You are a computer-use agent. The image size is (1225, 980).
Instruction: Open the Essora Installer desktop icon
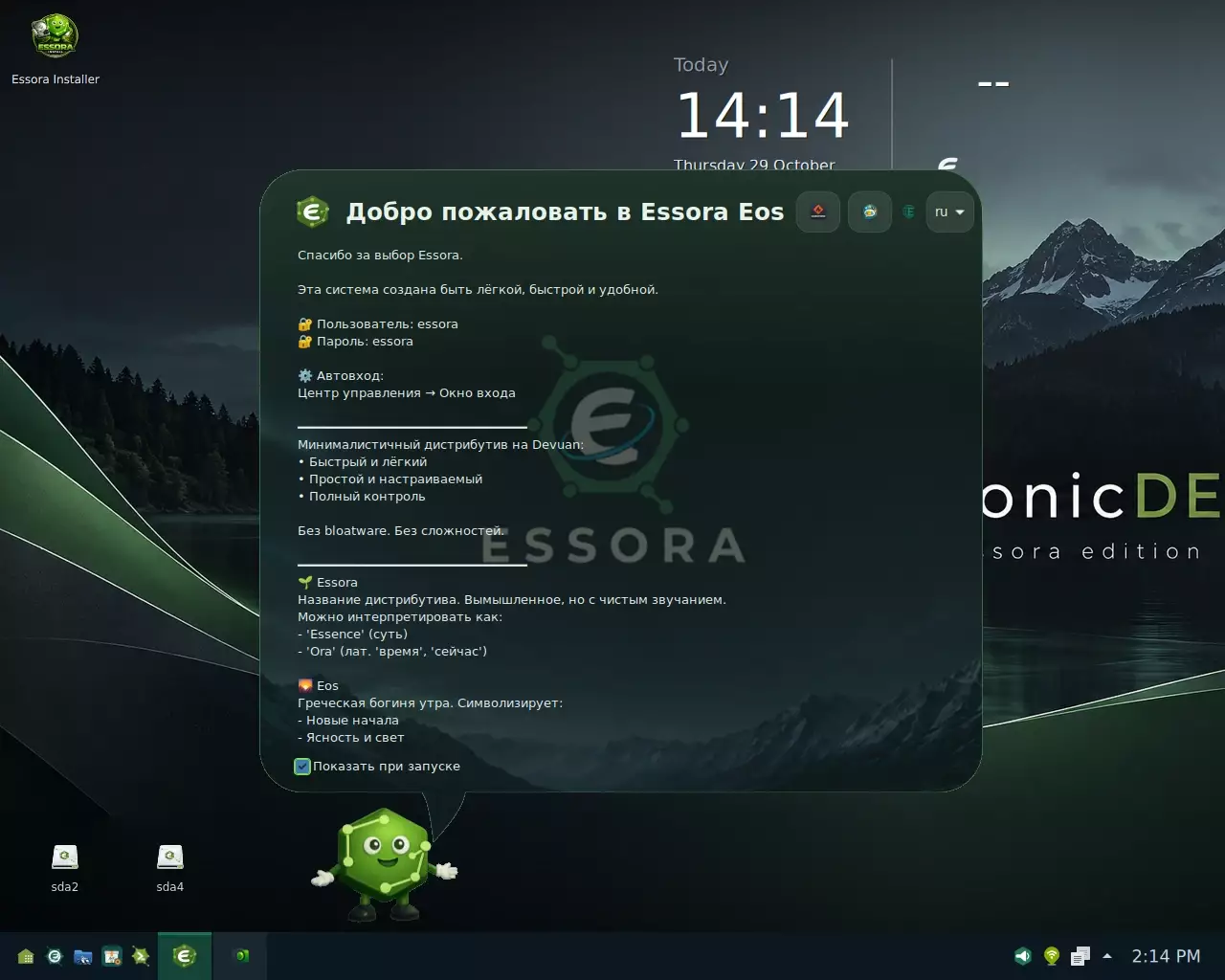(55, 50)
